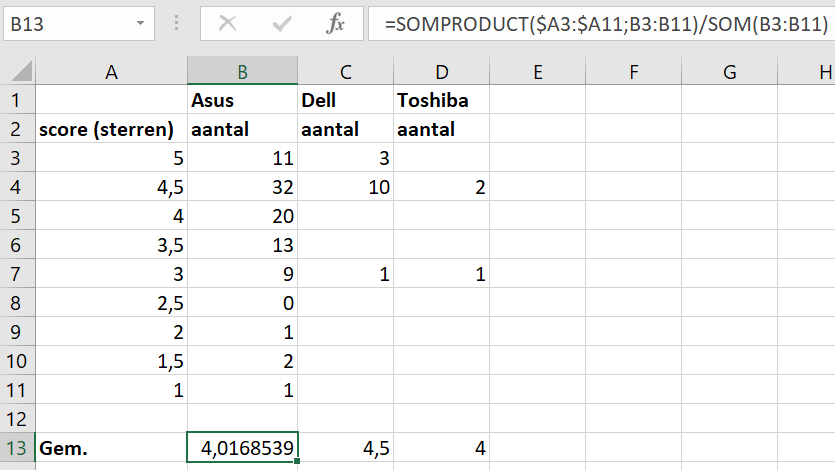
Task: Select the Dell header cell
Action: (x=345, y=101)
